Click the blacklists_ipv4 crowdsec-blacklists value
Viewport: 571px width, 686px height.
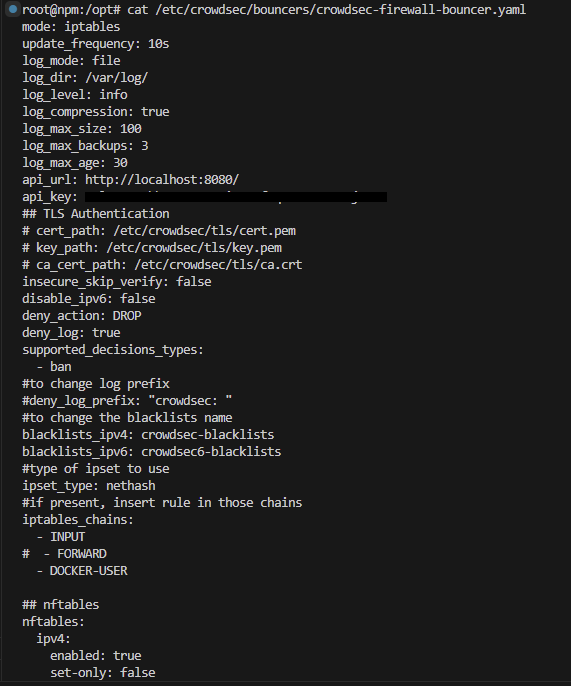point(207,434)
